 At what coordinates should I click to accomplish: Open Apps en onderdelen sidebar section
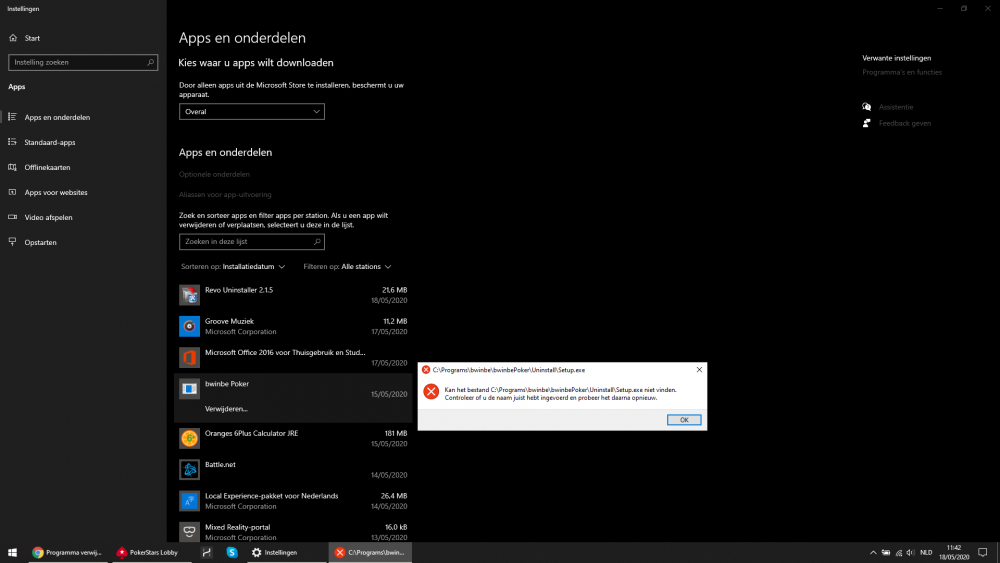[x=57, y=117]
